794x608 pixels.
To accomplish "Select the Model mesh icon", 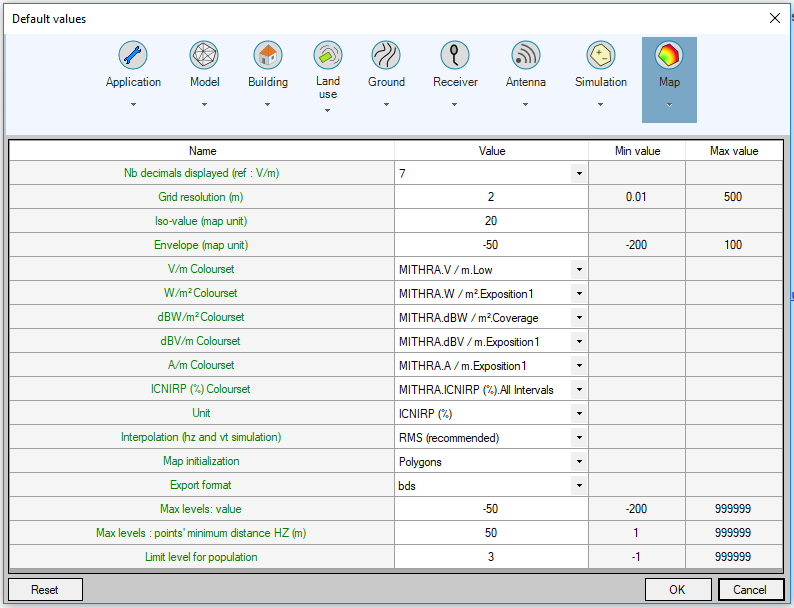I will 204,55.
